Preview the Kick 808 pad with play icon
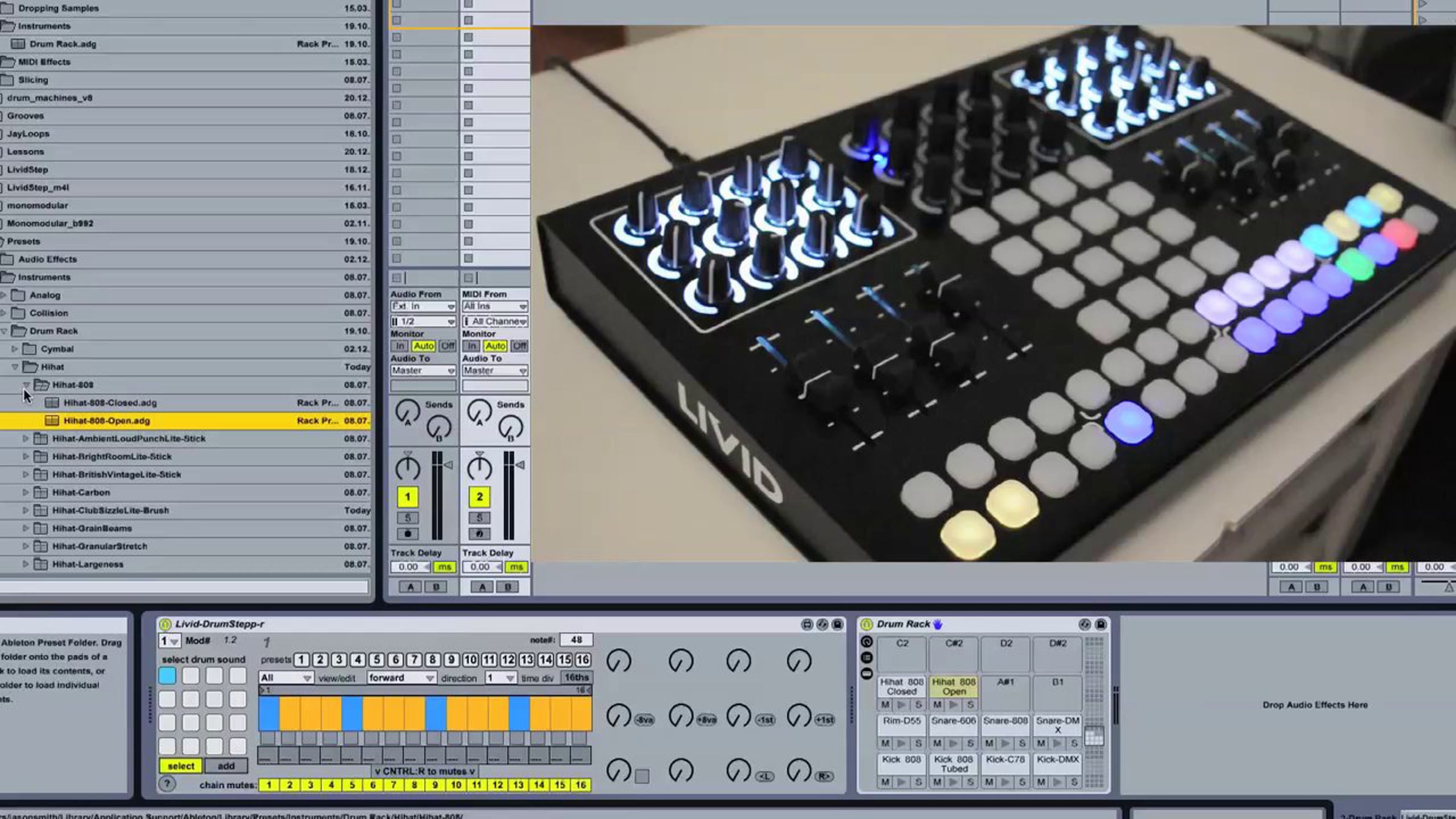 [902, 782]
